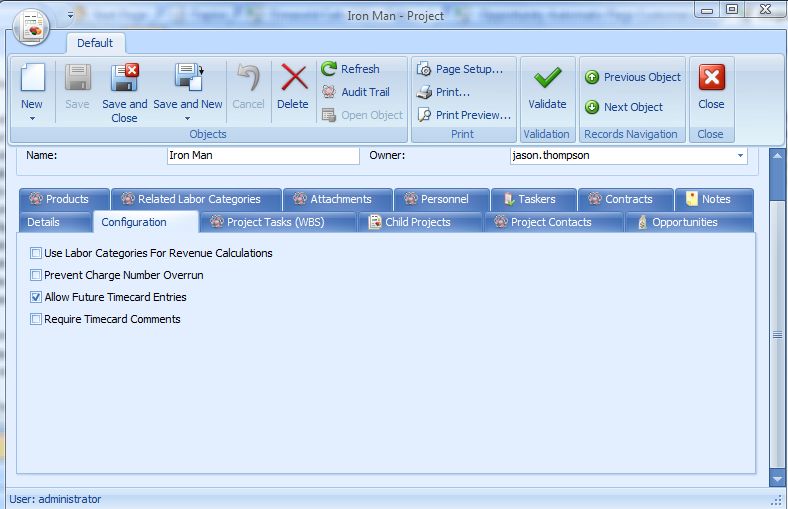Open the Details tab
The height and width of the screenshot is (509, 788).
pyautogui.click(x=55, y=222)
